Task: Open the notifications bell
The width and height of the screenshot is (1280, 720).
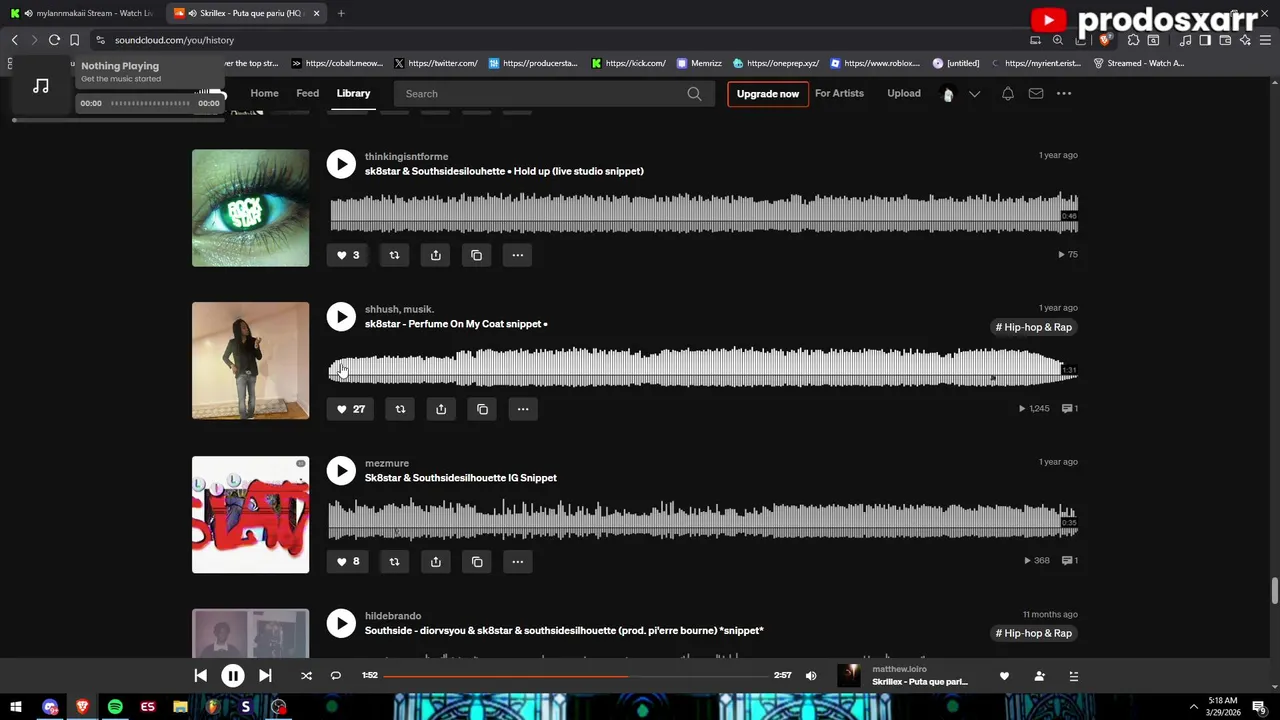Action: coord(1008,94)
